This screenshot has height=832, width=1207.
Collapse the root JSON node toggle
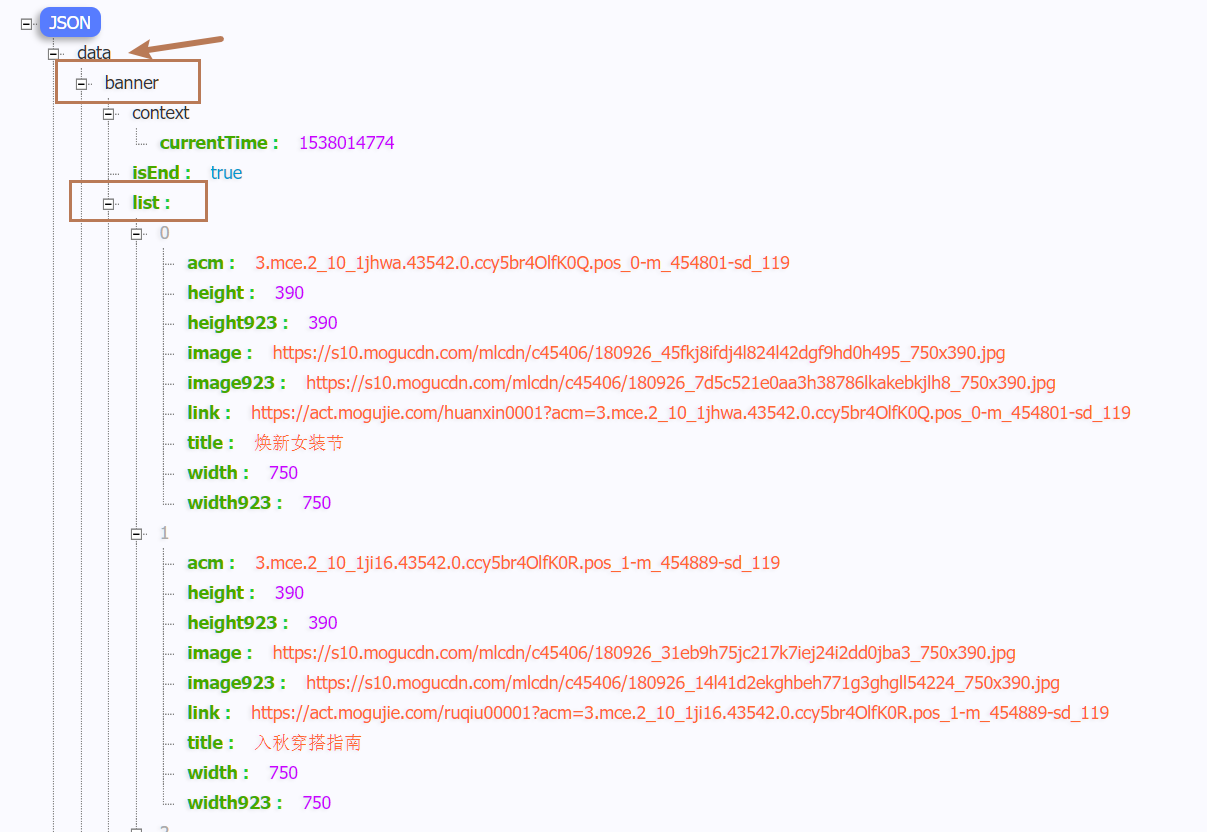click(x=27, y=23)
